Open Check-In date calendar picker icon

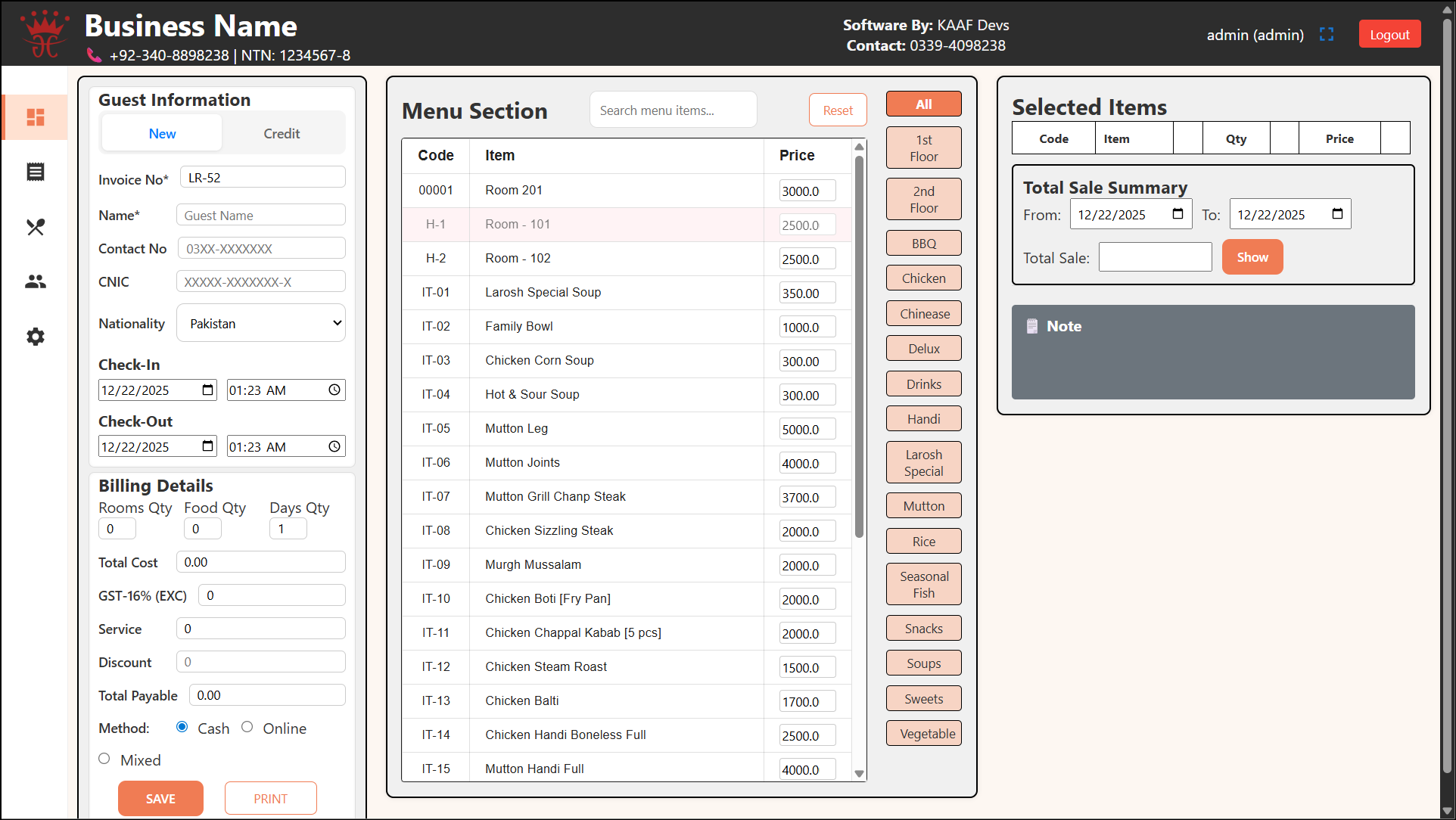(x=207, y=390)
